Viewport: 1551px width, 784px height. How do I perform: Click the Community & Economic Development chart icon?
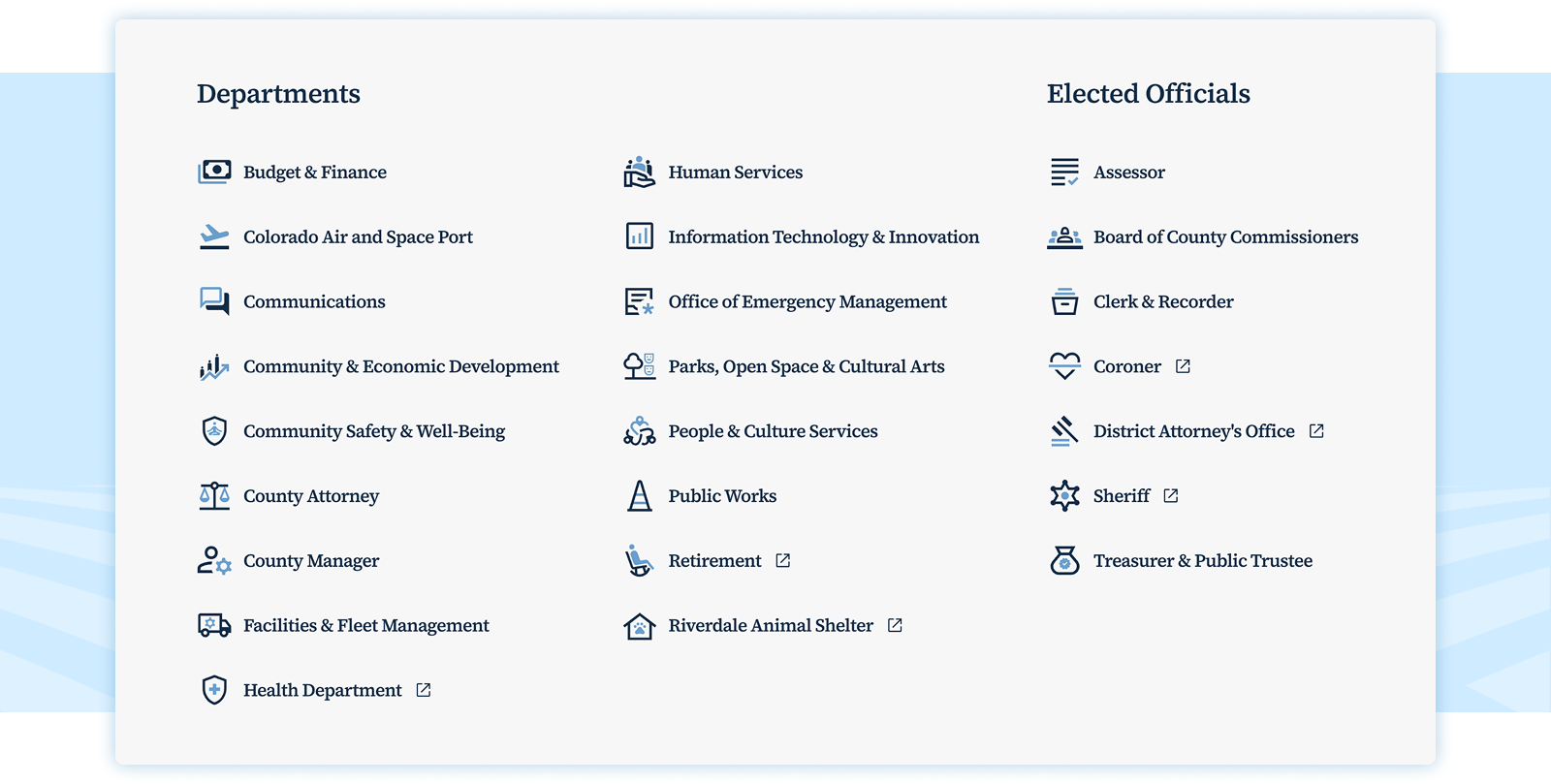tap(214, 366)
